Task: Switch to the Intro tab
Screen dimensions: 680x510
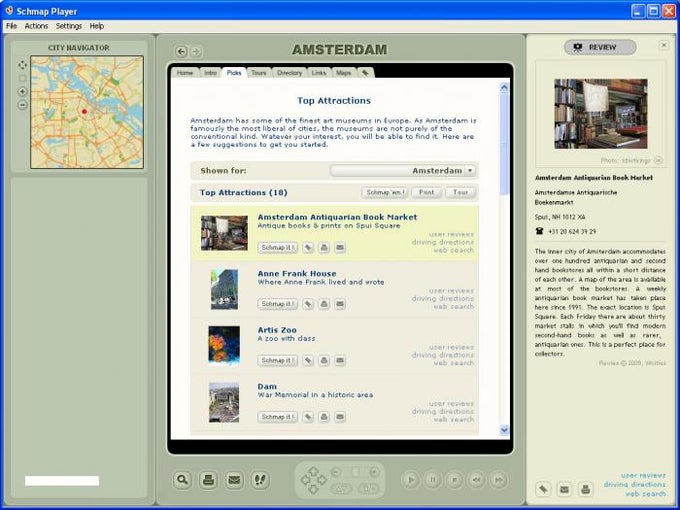Action: click(210, 73)
